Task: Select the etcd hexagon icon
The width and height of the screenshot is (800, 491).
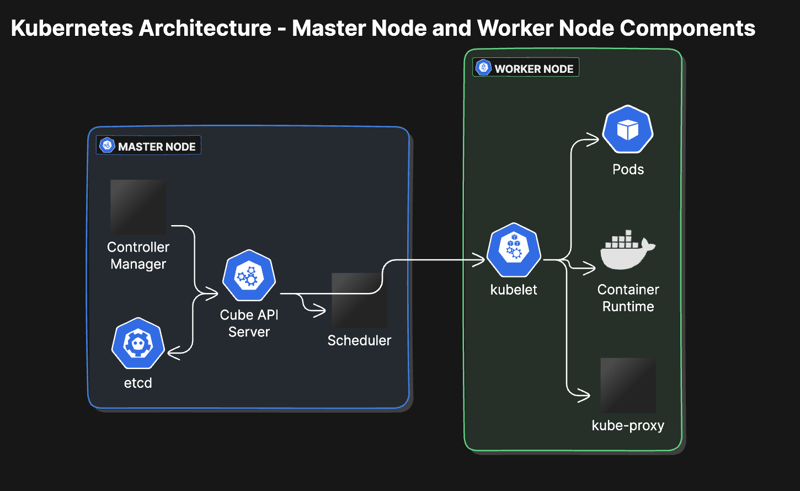Action: pos(138,343)
